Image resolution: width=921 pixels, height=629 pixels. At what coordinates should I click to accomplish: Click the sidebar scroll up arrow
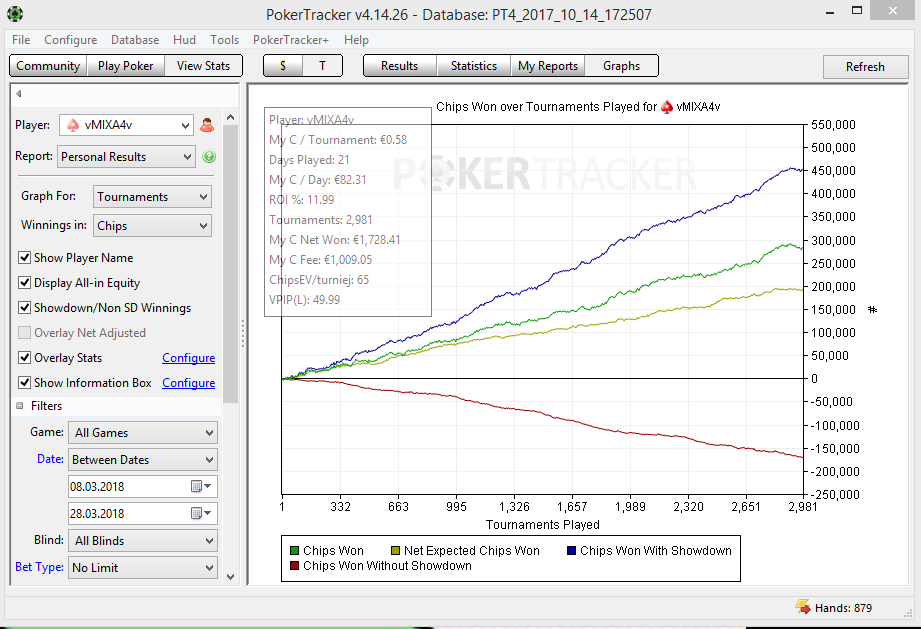[231, 117]
